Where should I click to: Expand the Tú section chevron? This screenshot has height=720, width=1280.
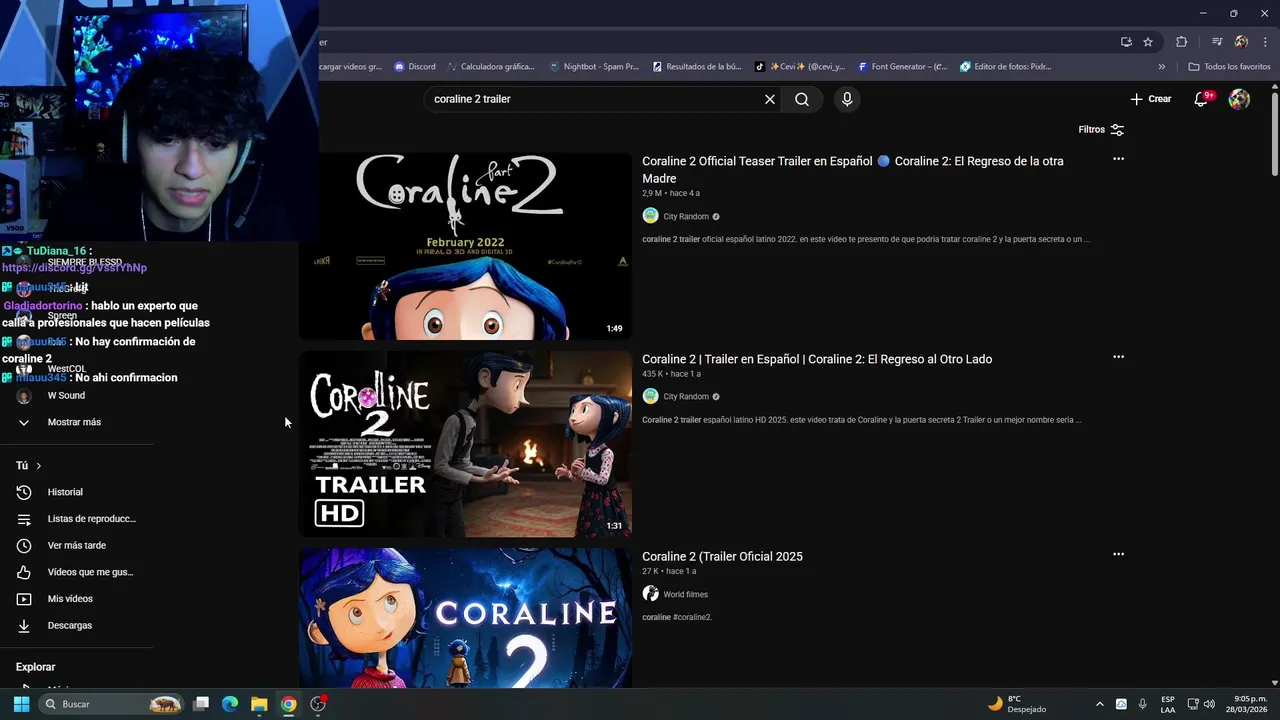point(39,466)
